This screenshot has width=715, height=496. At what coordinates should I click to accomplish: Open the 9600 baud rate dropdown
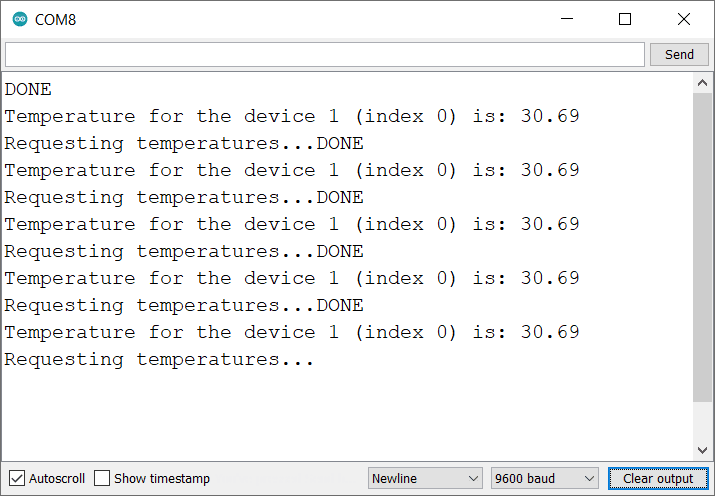(x=544, y=478)
